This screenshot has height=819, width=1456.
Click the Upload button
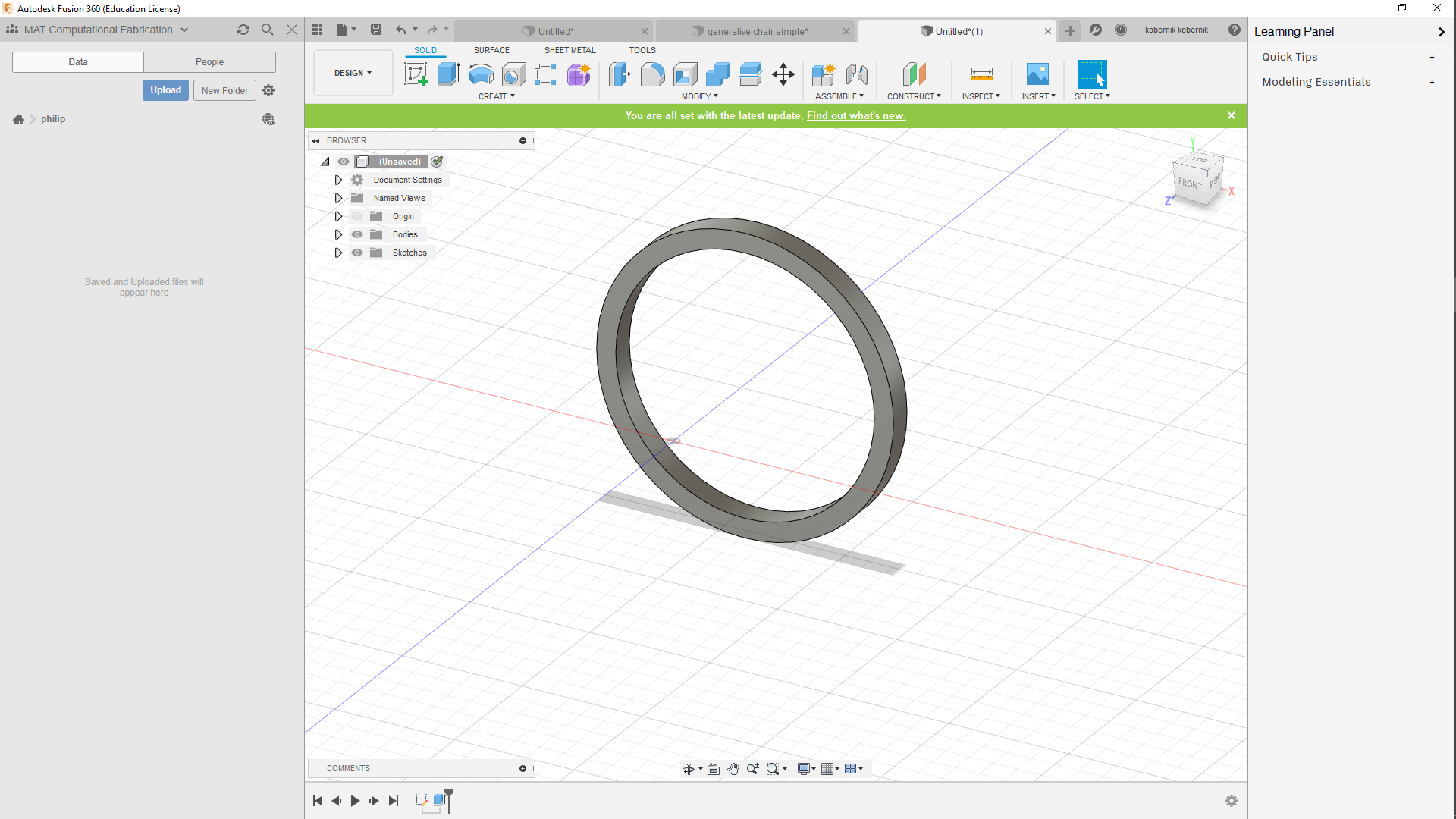coord(165,89)
